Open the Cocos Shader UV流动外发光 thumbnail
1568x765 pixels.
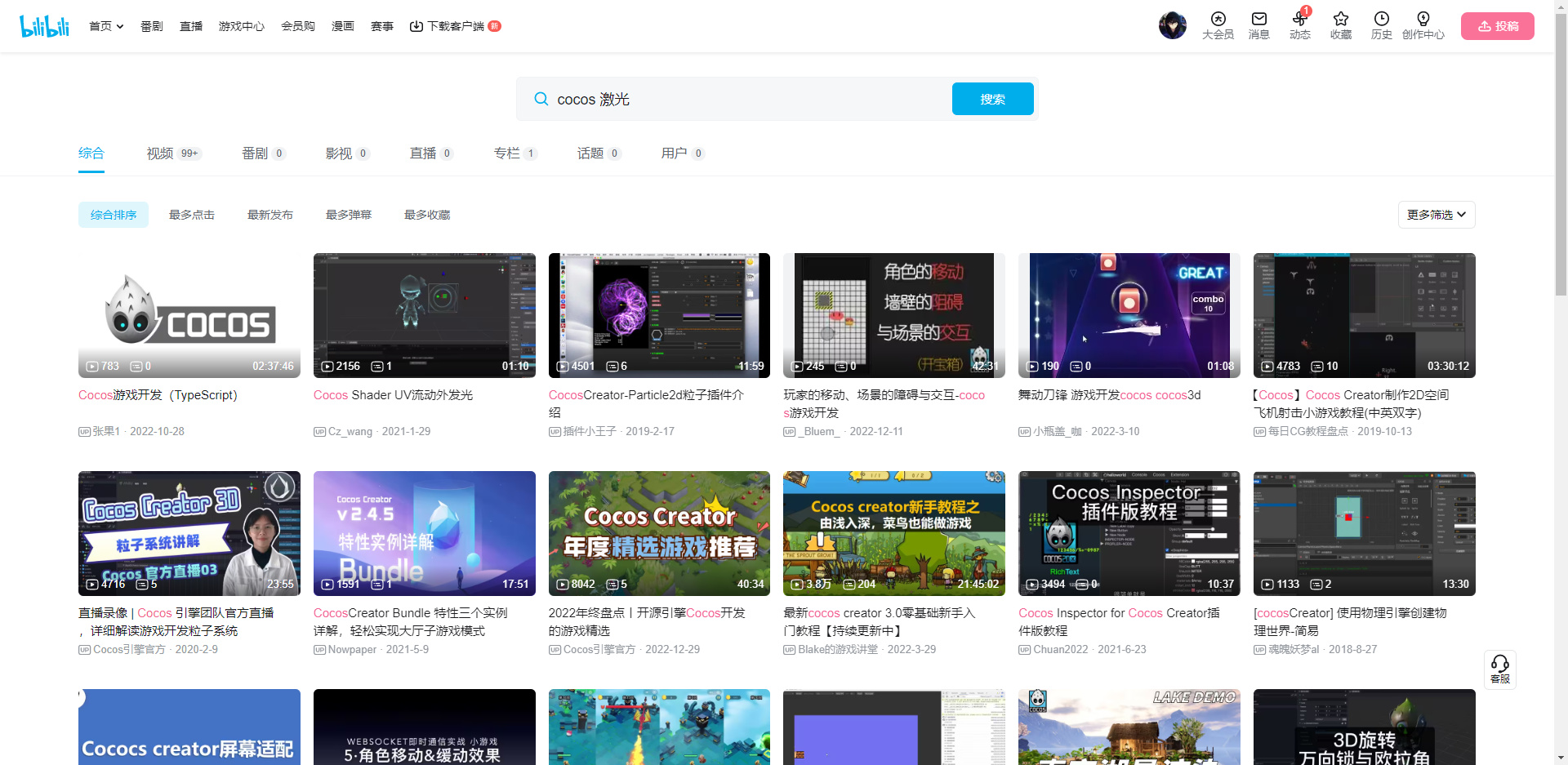[x=425, y=315]
